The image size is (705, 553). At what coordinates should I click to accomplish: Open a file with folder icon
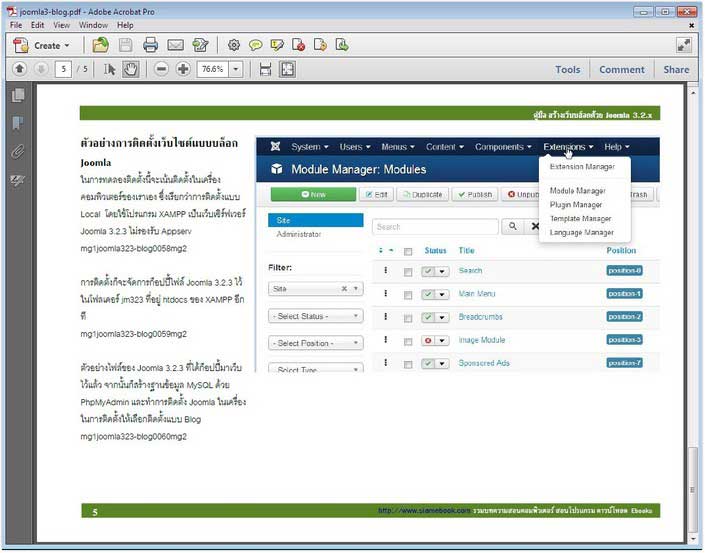(x=100, y=45)
